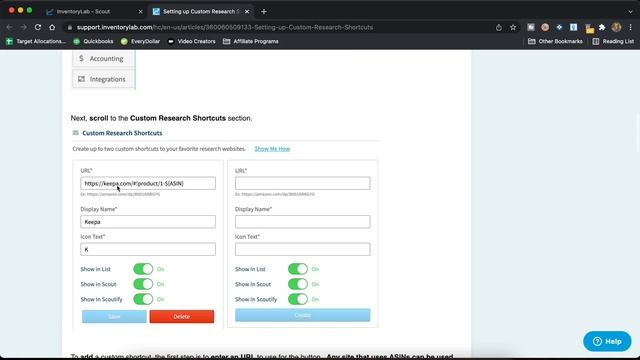Click the tab search chevron at window top
Viewport: 640px width, 360px height.
(631, 11)
